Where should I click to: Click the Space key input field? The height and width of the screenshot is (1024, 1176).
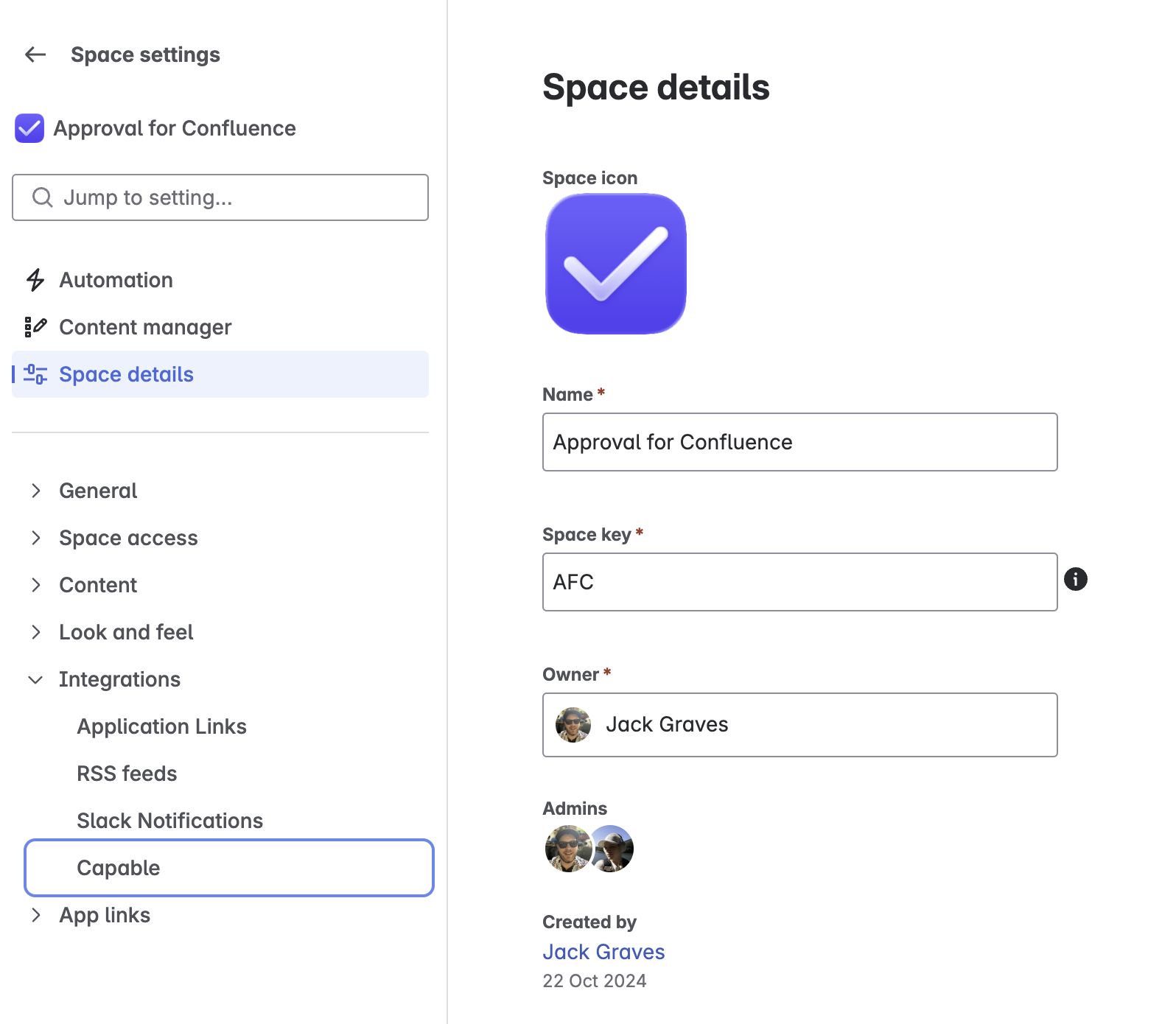[x=799, y=582]
